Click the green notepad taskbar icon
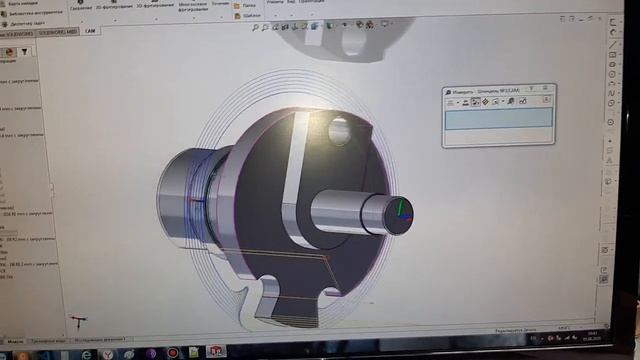 point(193,351)
